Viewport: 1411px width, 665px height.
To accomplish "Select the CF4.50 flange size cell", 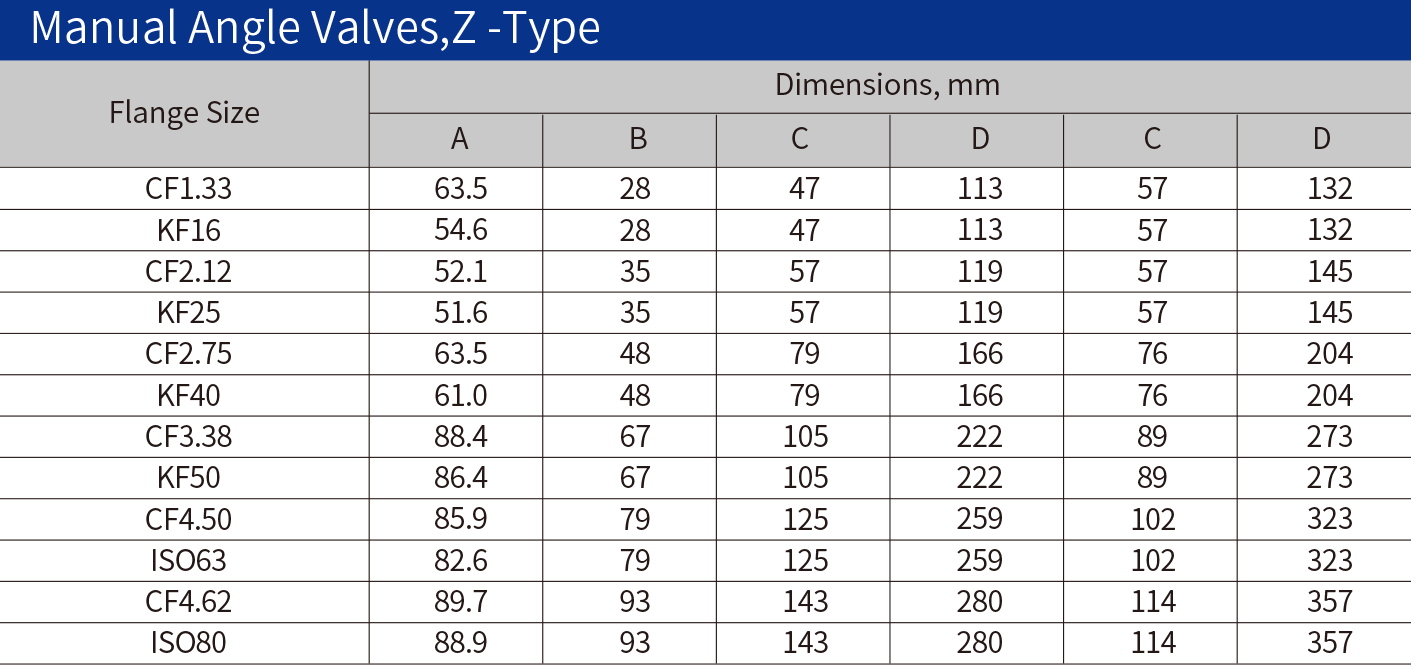I will (189, 520).
